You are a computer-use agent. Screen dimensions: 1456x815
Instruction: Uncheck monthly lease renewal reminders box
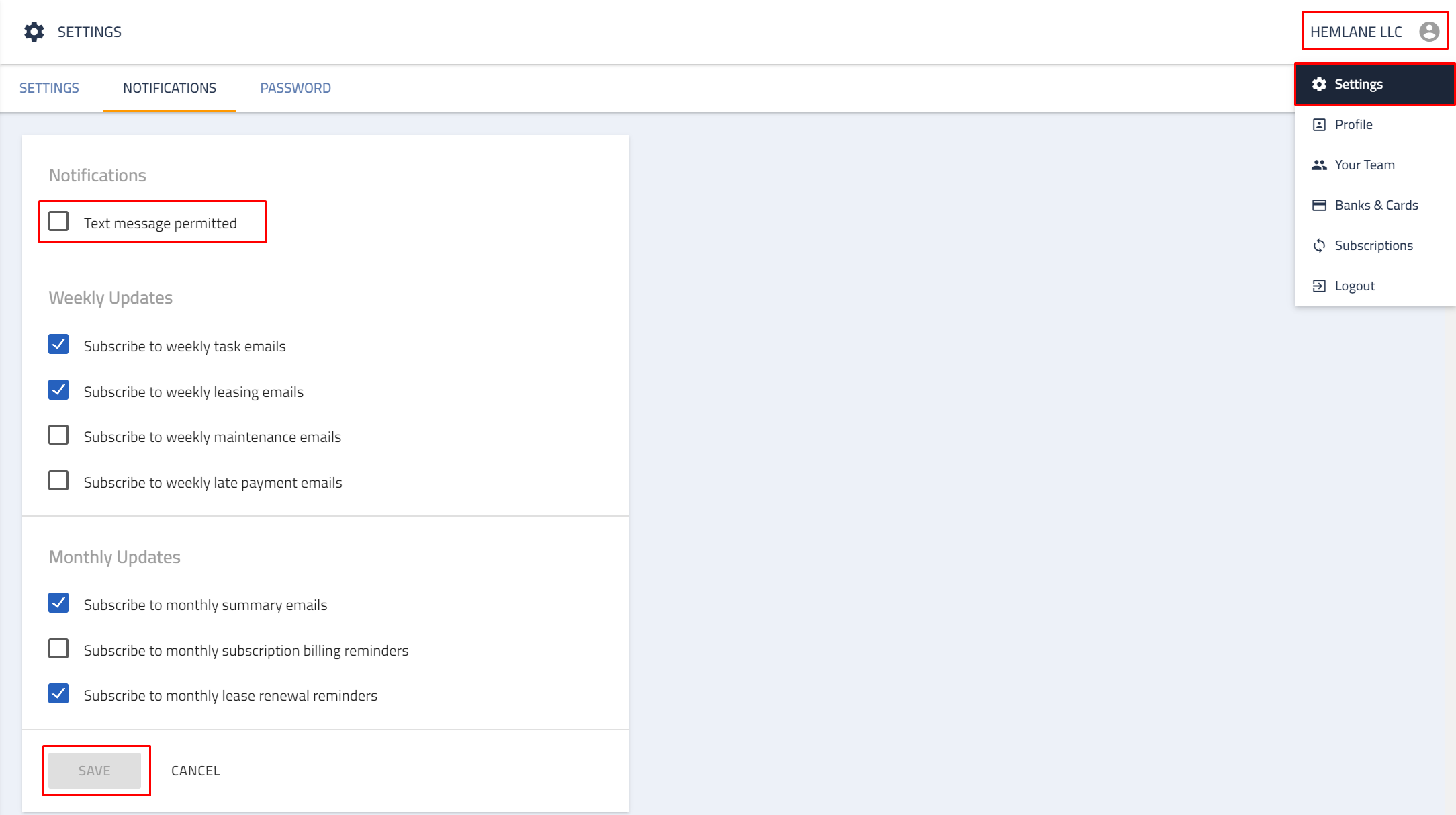pos(58,693)
